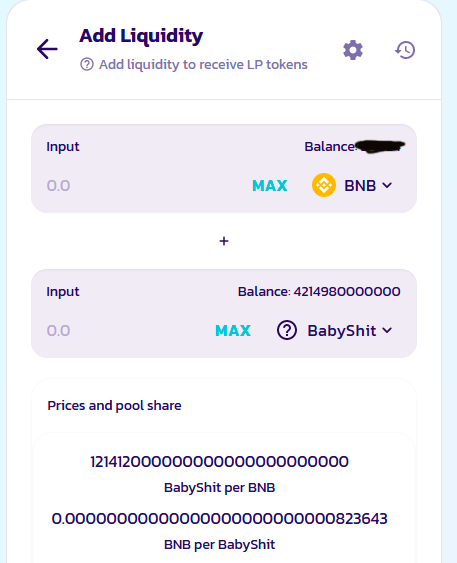Viewport: 457px width, 563px height.
Task: Go back with the left arrow icon
Action: (47, 49)
